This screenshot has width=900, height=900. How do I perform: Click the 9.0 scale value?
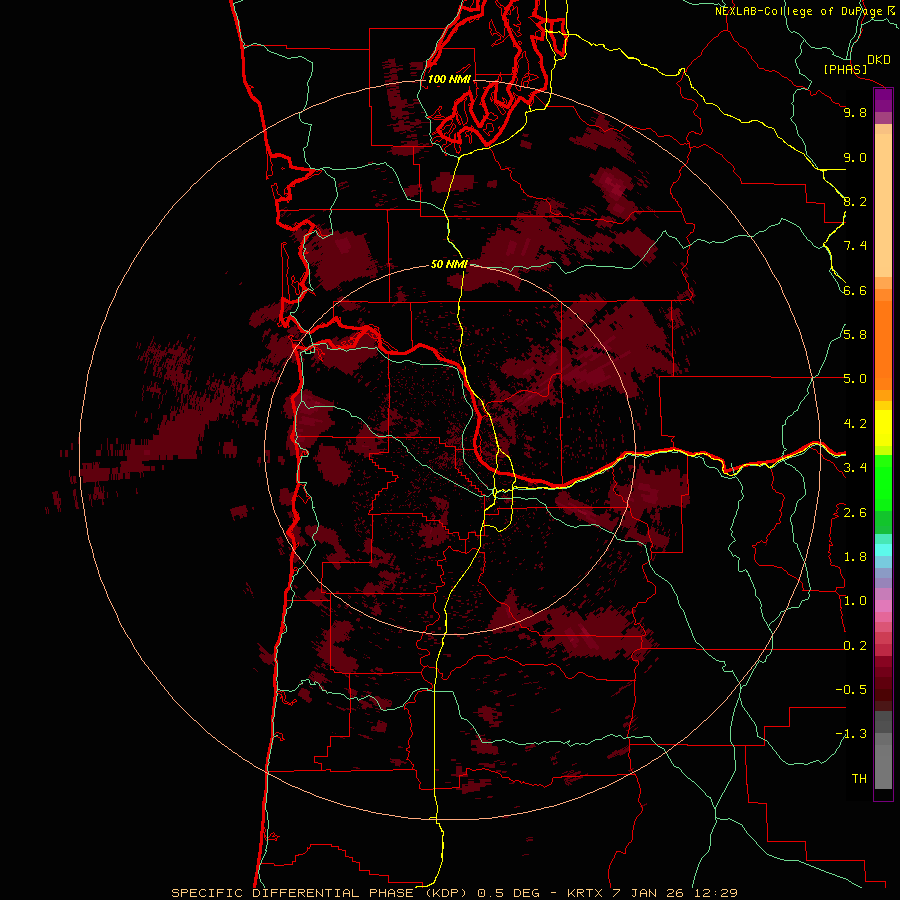pos(855,157)
